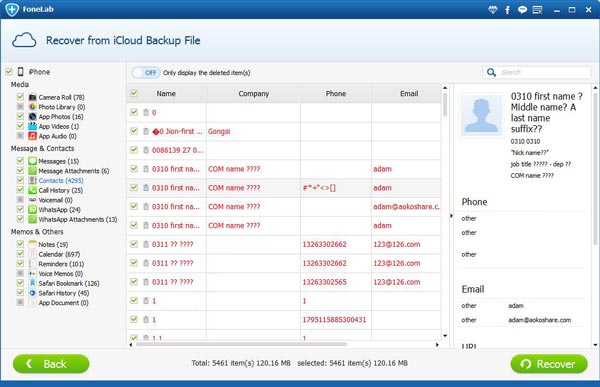This screenshot has height=387, width=600.
Task: Click the #*+*<>[] phone cell
Action: [x=319, y=188]
